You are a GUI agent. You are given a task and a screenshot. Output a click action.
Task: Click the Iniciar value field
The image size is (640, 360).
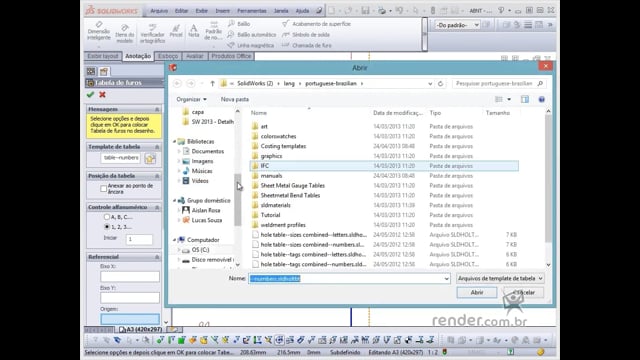point(139,239)
